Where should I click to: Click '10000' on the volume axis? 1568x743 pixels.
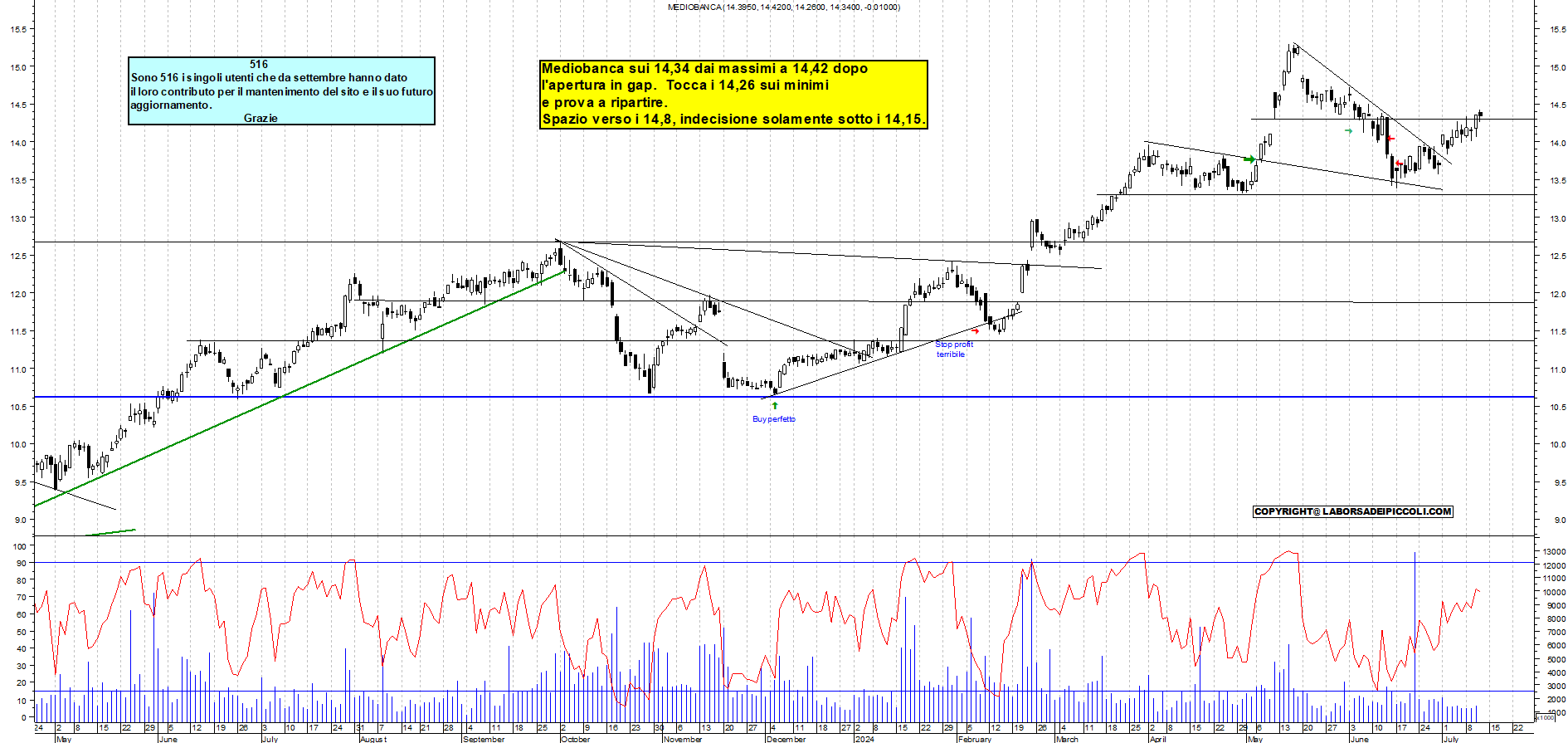[x=1554, y=592]
